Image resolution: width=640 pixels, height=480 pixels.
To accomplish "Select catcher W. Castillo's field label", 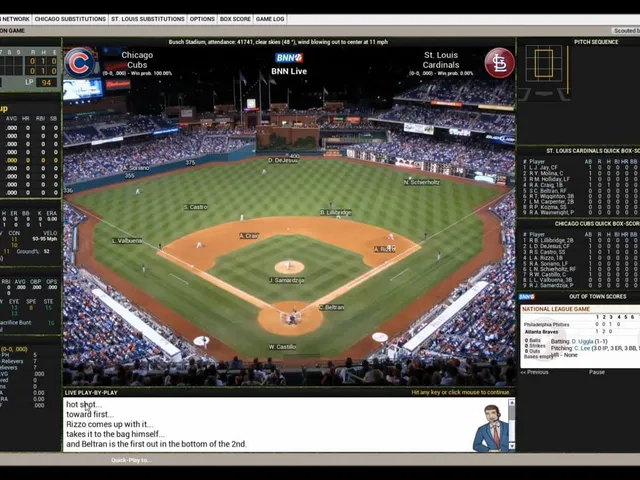I will [x=282, y=347].
